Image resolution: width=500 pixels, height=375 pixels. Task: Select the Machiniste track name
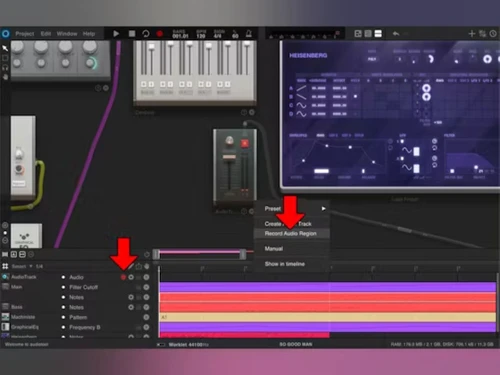23,317
